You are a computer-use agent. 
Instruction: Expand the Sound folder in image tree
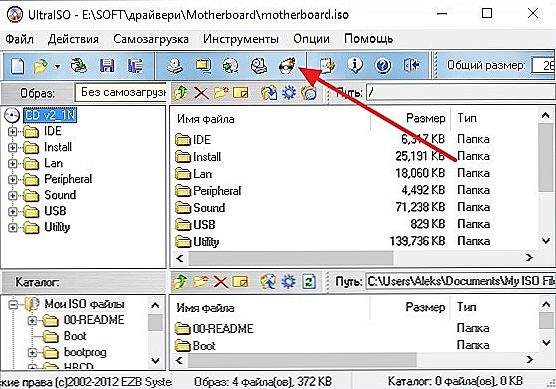(x=12, y=195)
